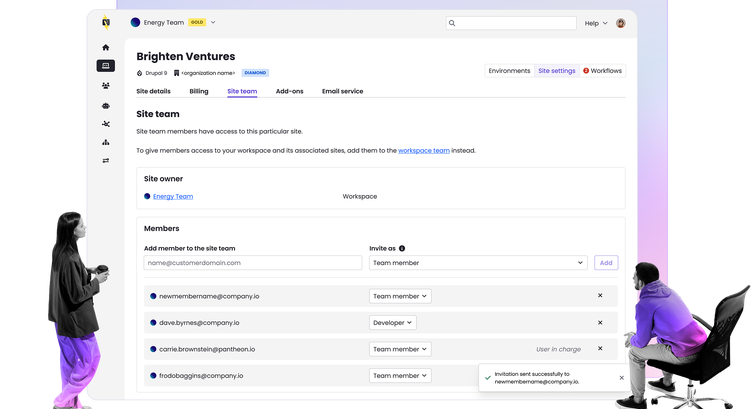Remove newmembername@company.io from team

click(600, 296)
